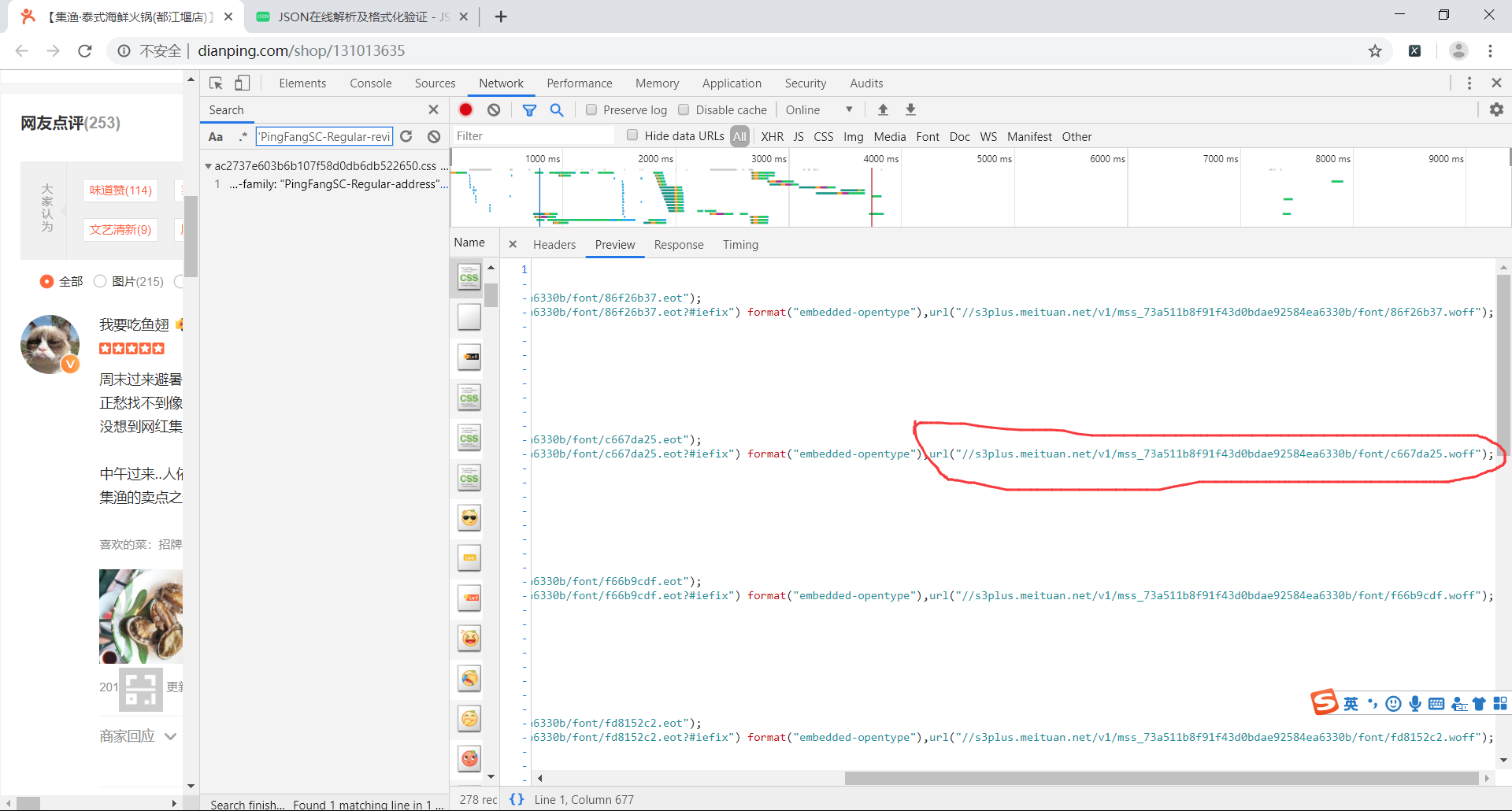Click the extension icon beside the address bar
Screen dimensions: 1512x811
click(x=1415, y=51)
